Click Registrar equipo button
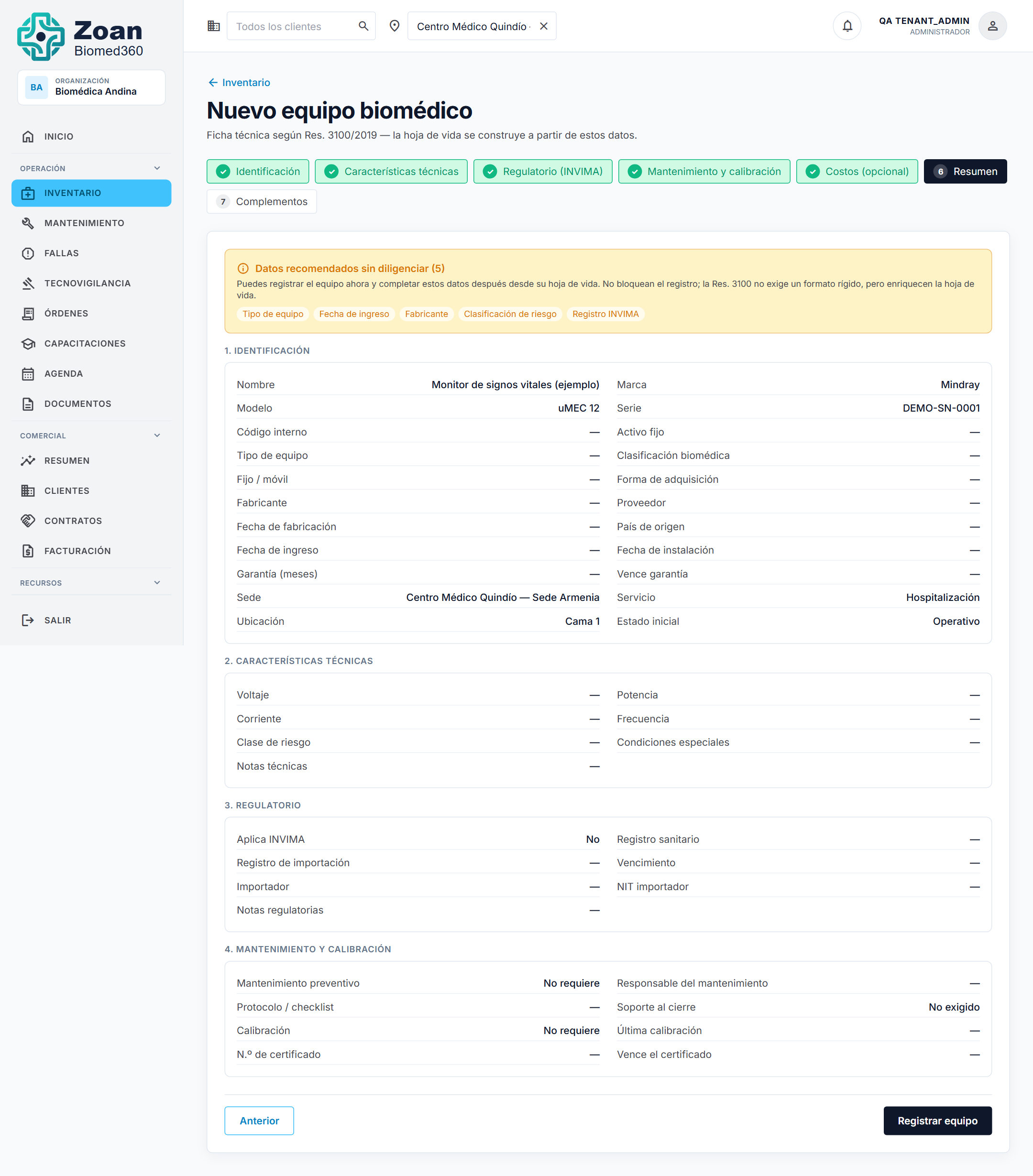Viewport: 1033px width, 1176px height. pyautogui.click(x=937, y=1121)
